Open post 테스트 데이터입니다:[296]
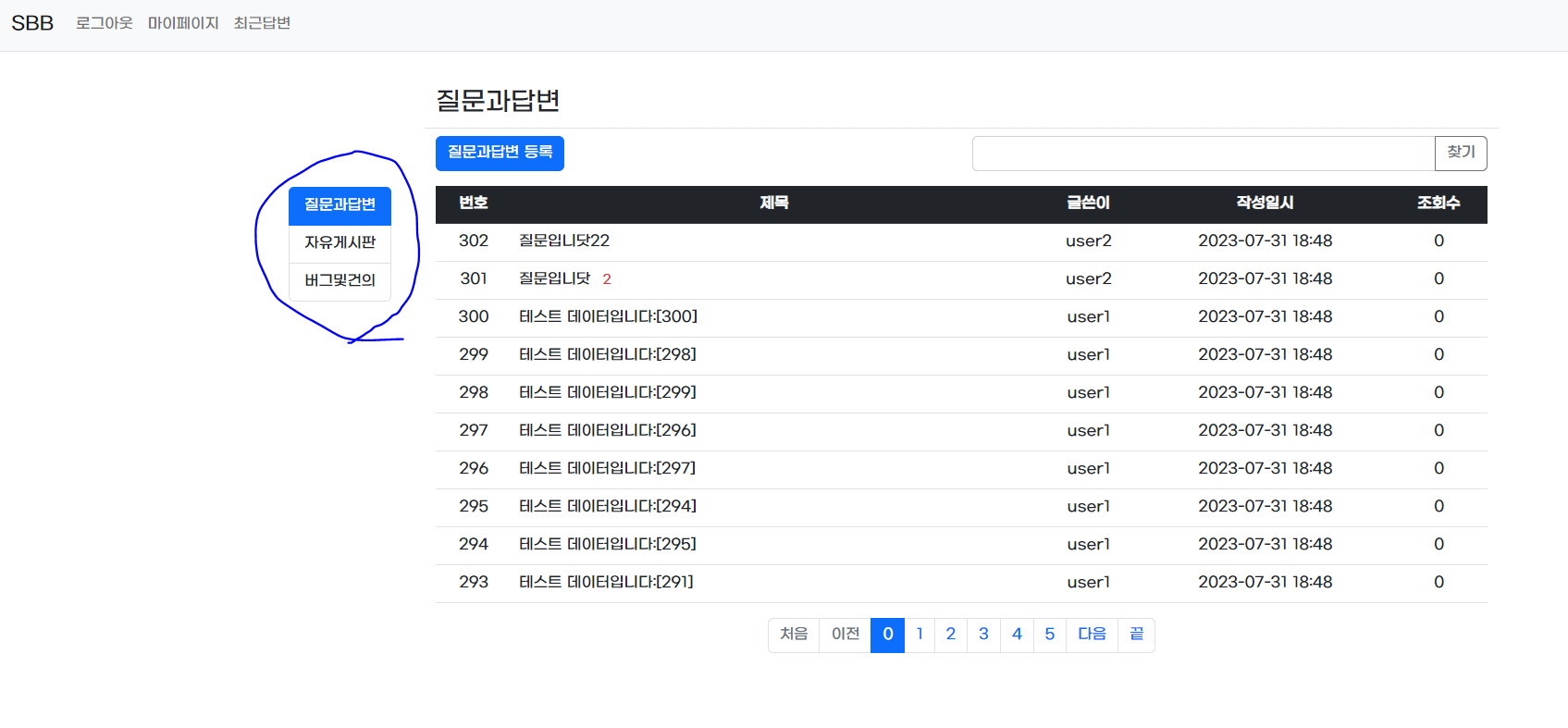The height and width of the screenshot is (728, 1568). pos(608,430)
